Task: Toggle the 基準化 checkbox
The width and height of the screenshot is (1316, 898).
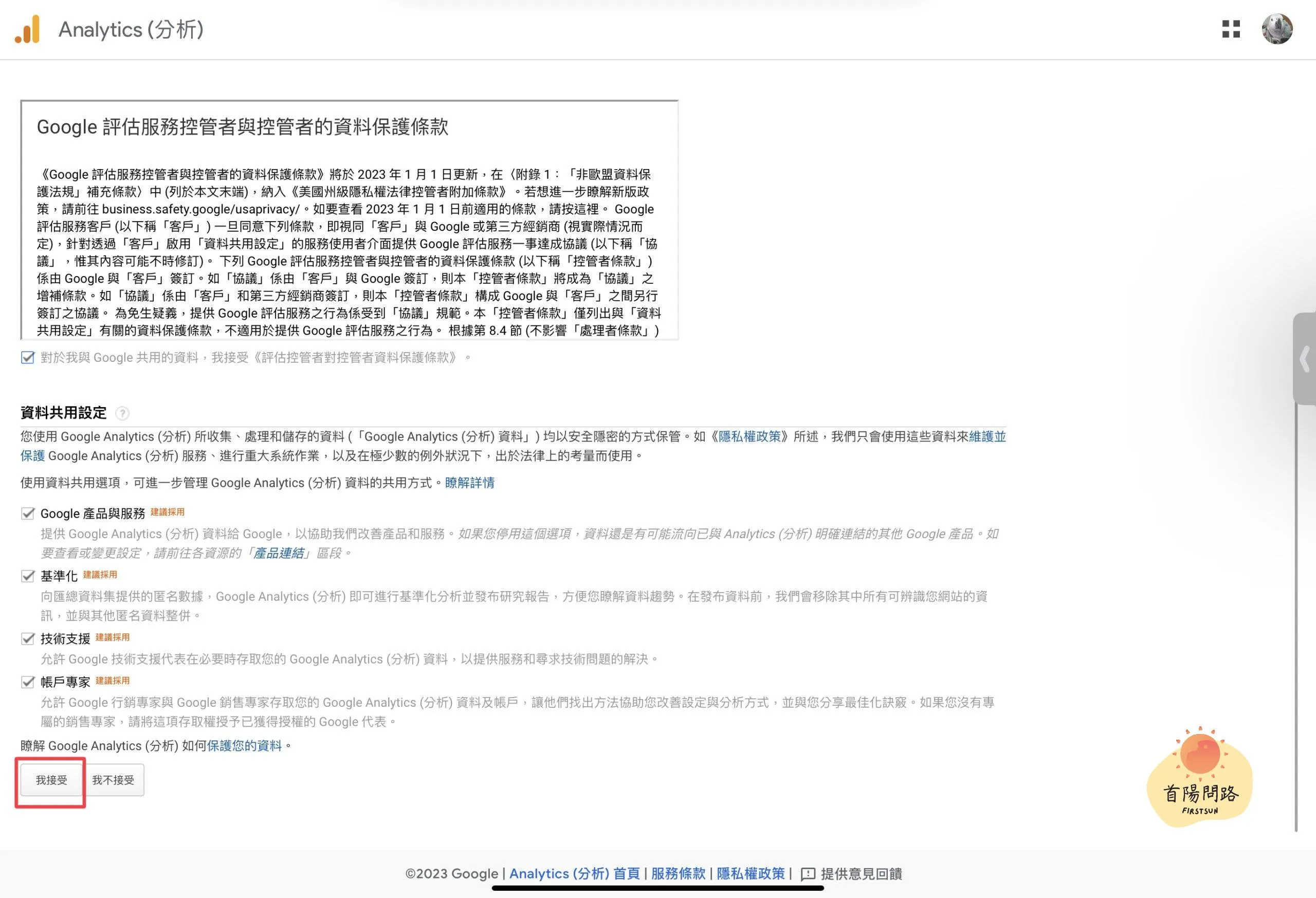Action: (27, 576)
